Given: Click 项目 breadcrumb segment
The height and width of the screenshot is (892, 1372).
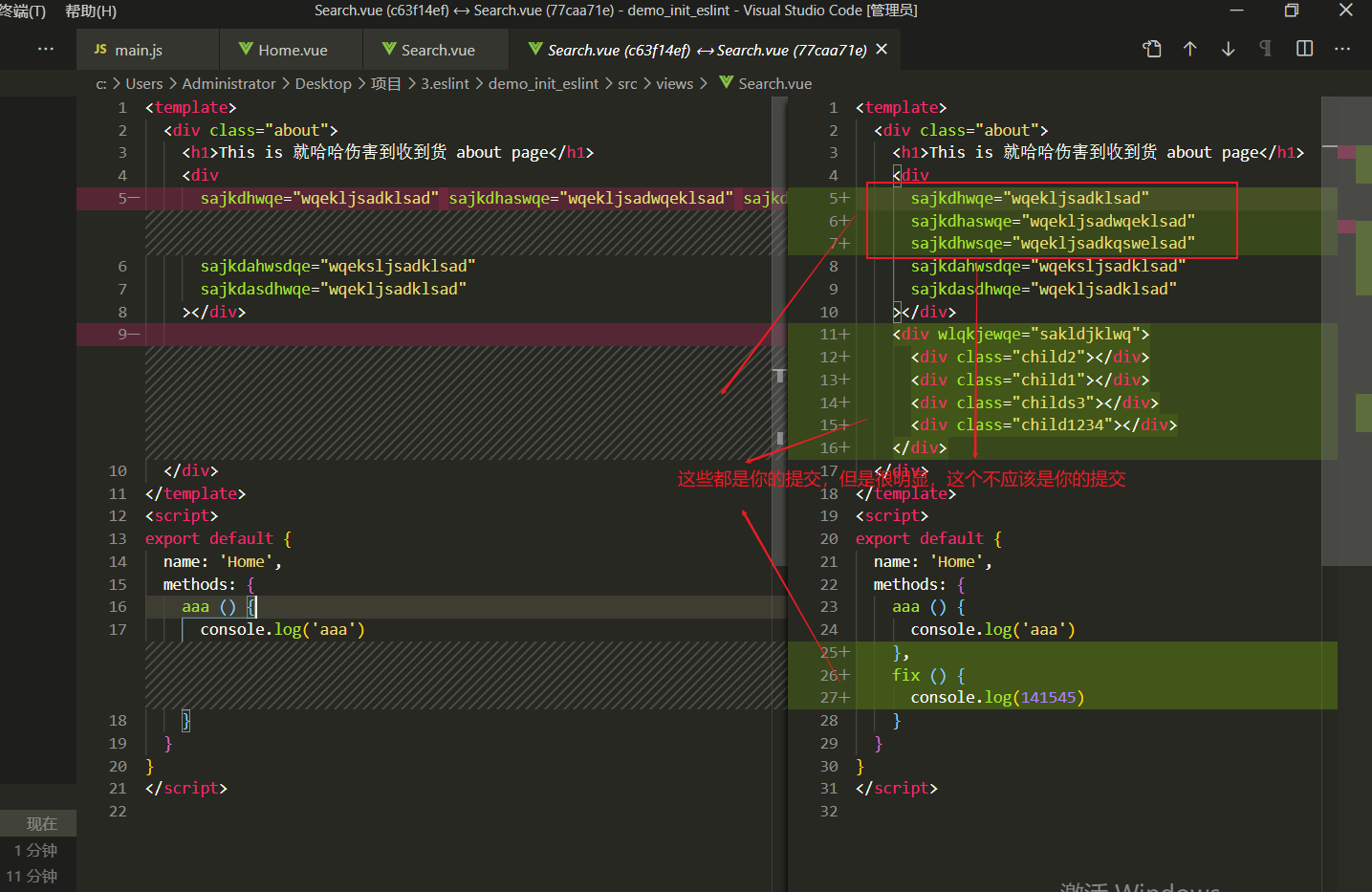Looking at the screenshot, I should pos(386,83).
